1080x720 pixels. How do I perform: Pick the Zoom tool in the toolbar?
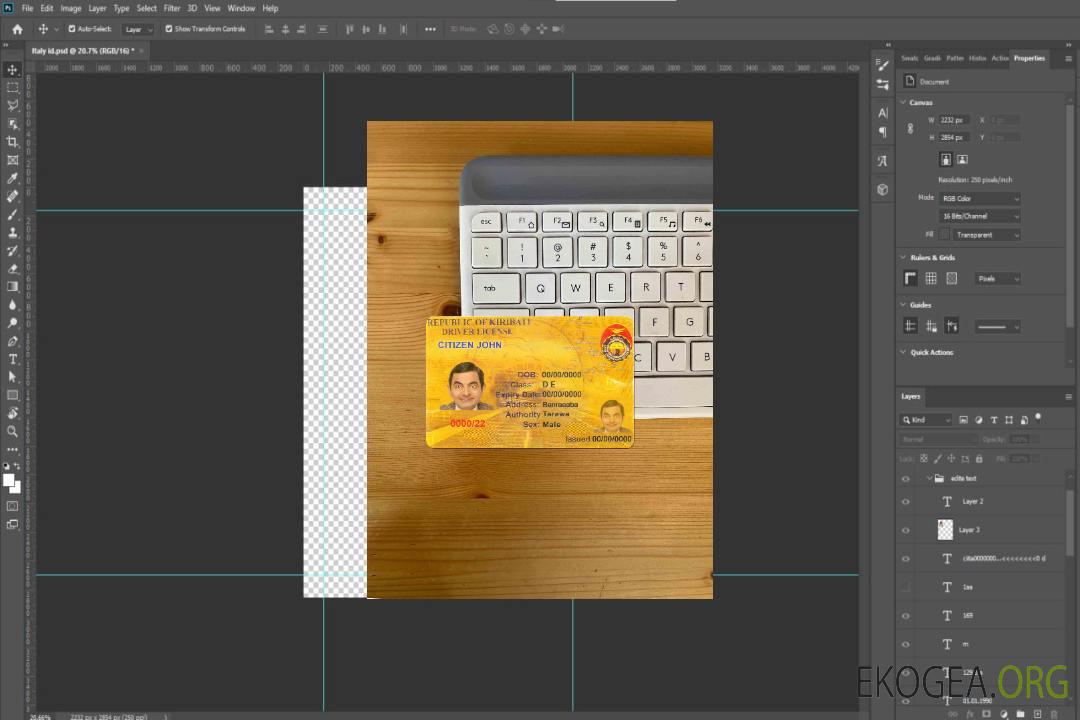13,431
